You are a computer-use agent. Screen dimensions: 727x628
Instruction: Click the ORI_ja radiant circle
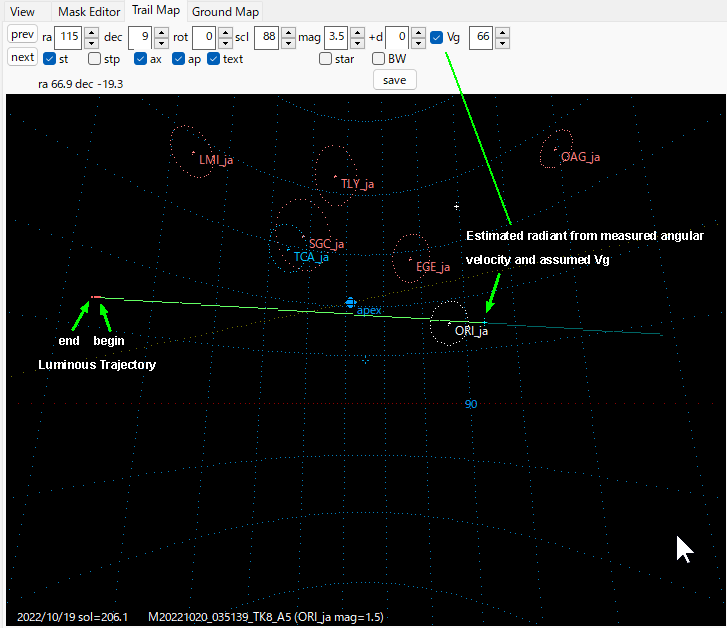449,321
